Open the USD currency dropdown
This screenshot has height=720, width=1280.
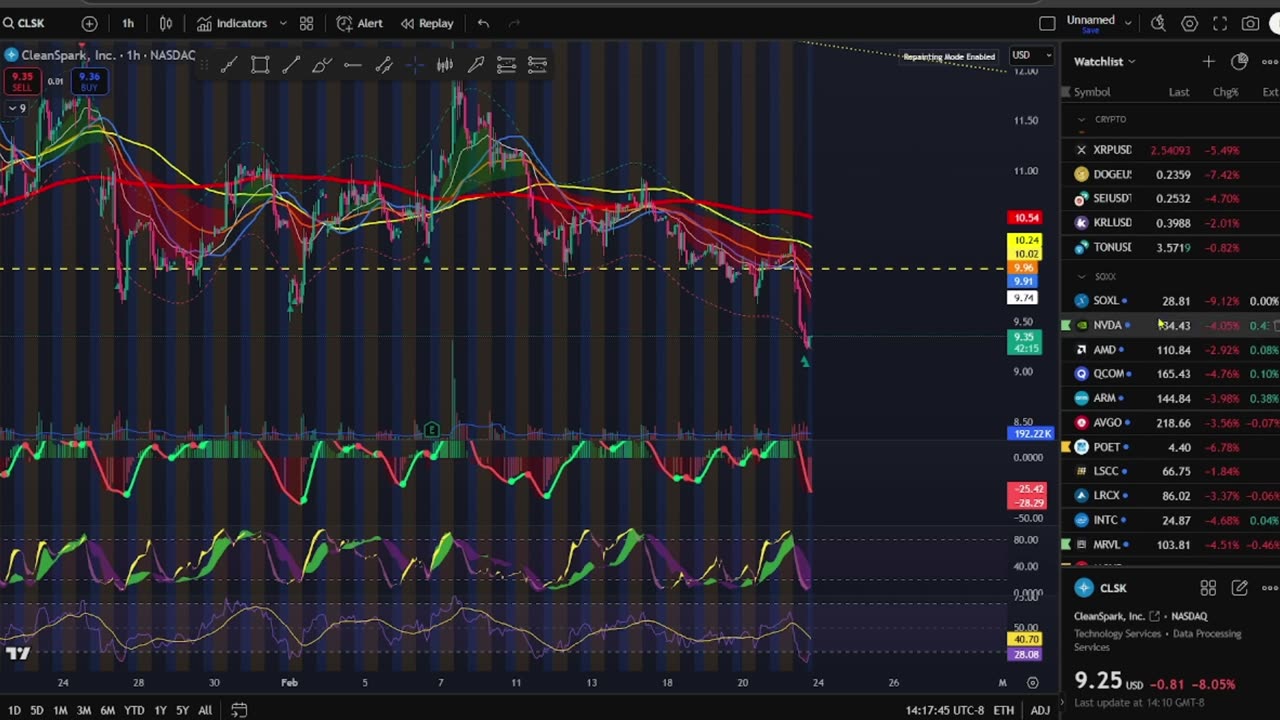(x=1031, y=55)
